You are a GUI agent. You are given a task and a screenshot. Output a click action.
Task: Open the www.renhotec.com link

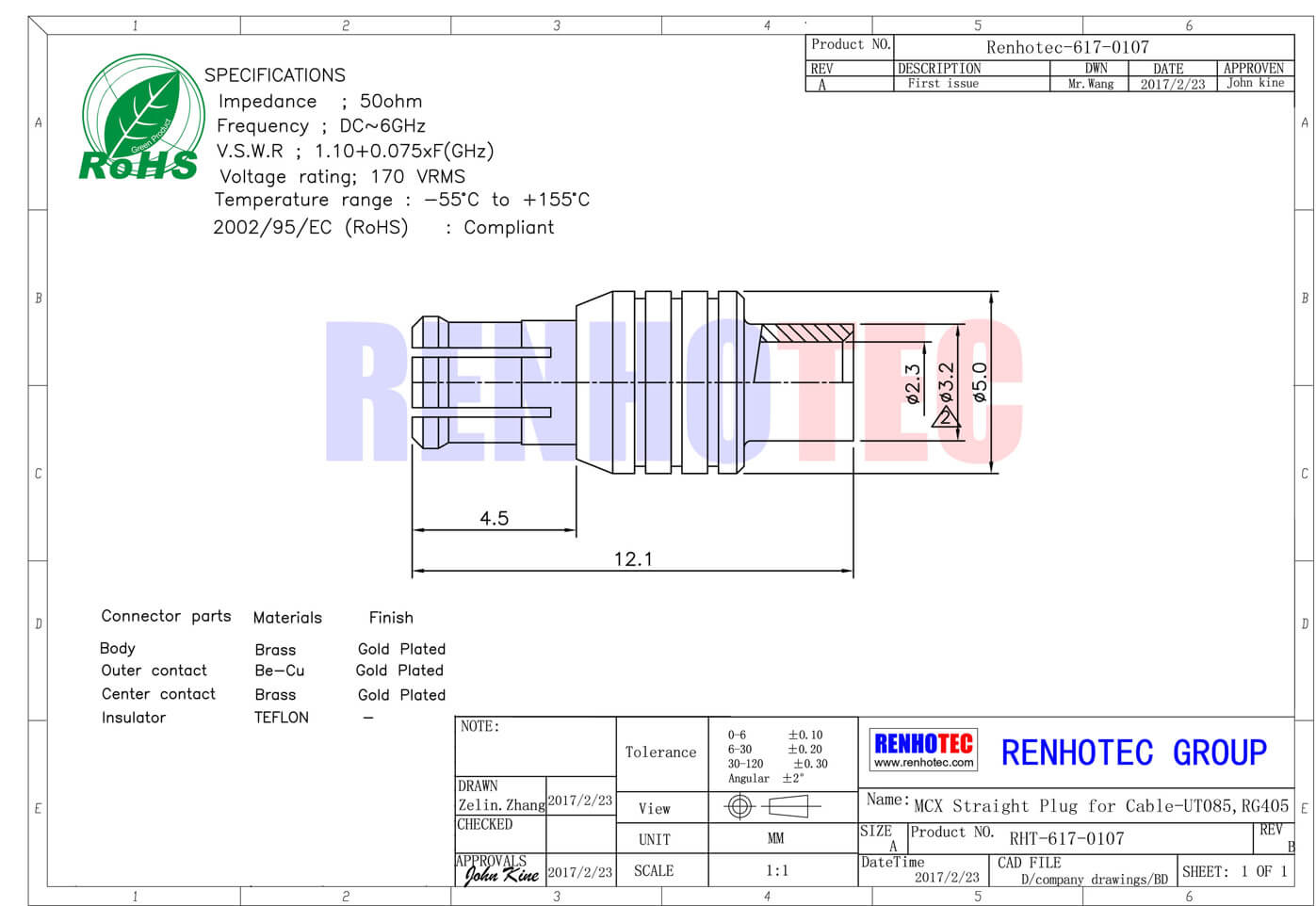point(923,763)
